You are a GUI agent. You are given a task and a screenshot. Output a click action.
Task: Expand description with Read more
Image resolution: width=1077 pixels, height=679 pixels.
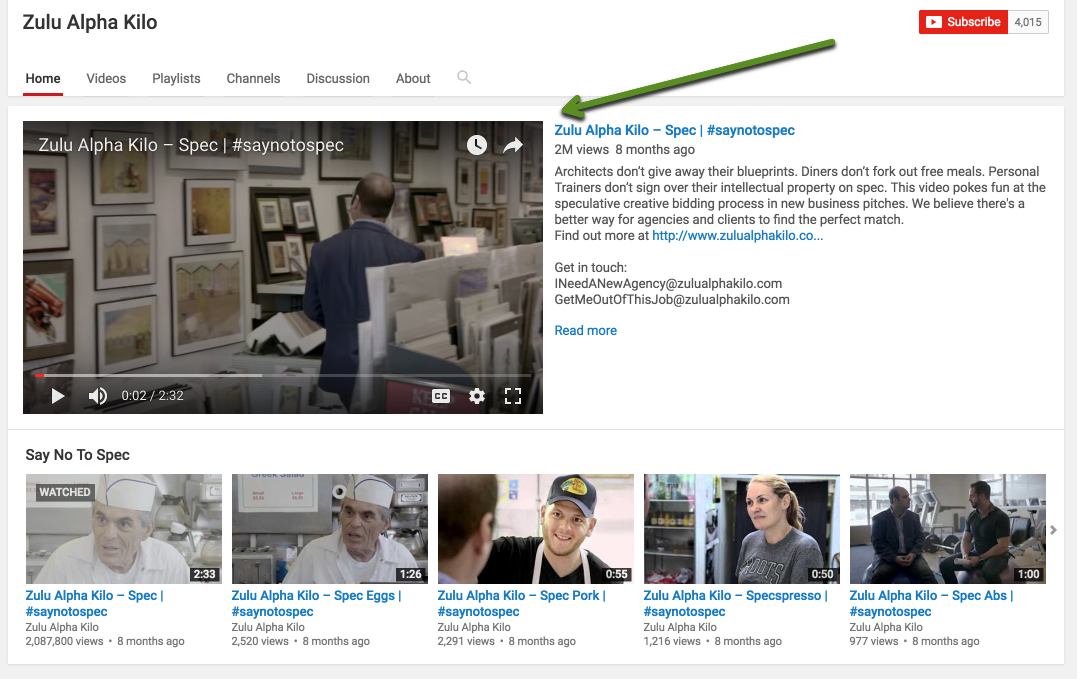click(x=585, y=330)
